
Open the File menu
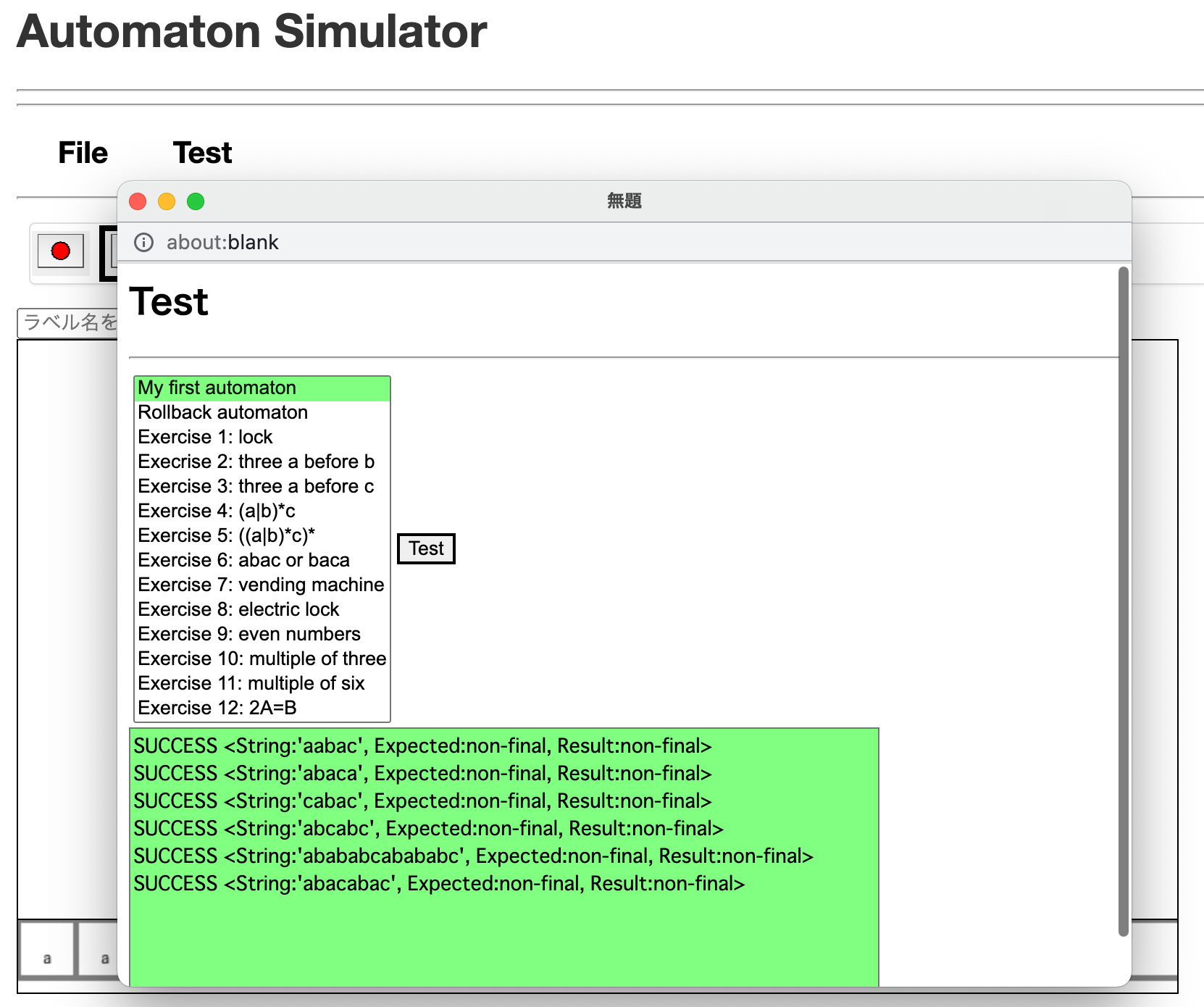click(x=83, y=153)
